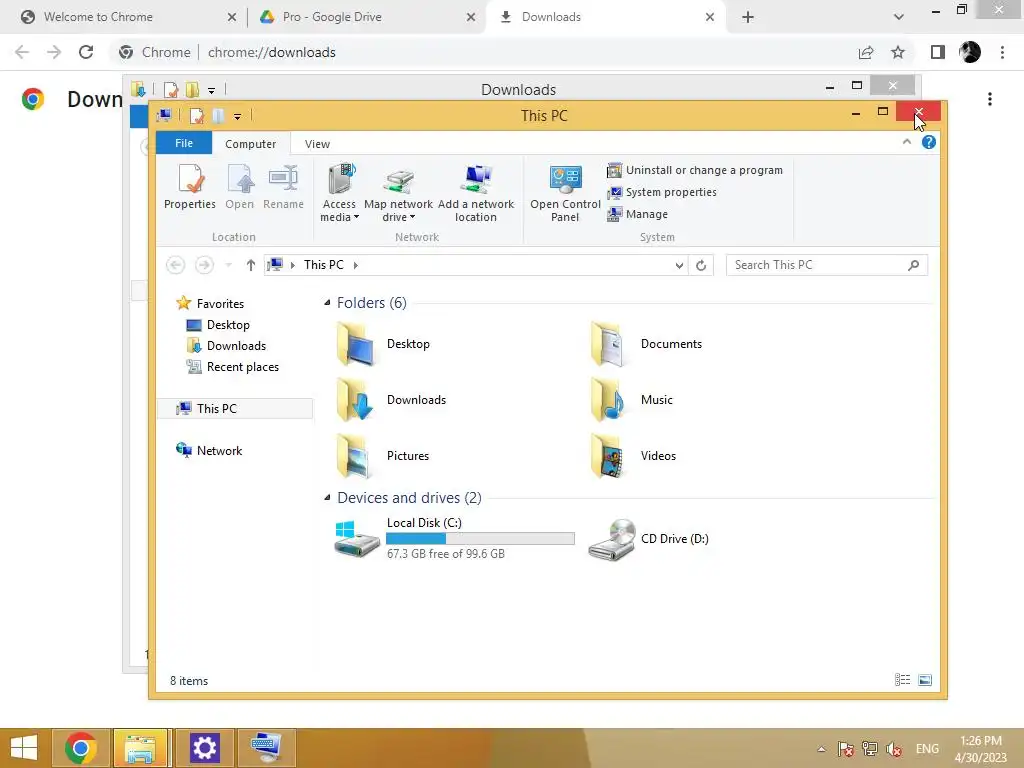The height and width of the screenshot is (768, 1024).
Task: Open System properties
Action: tap(662, 192)
